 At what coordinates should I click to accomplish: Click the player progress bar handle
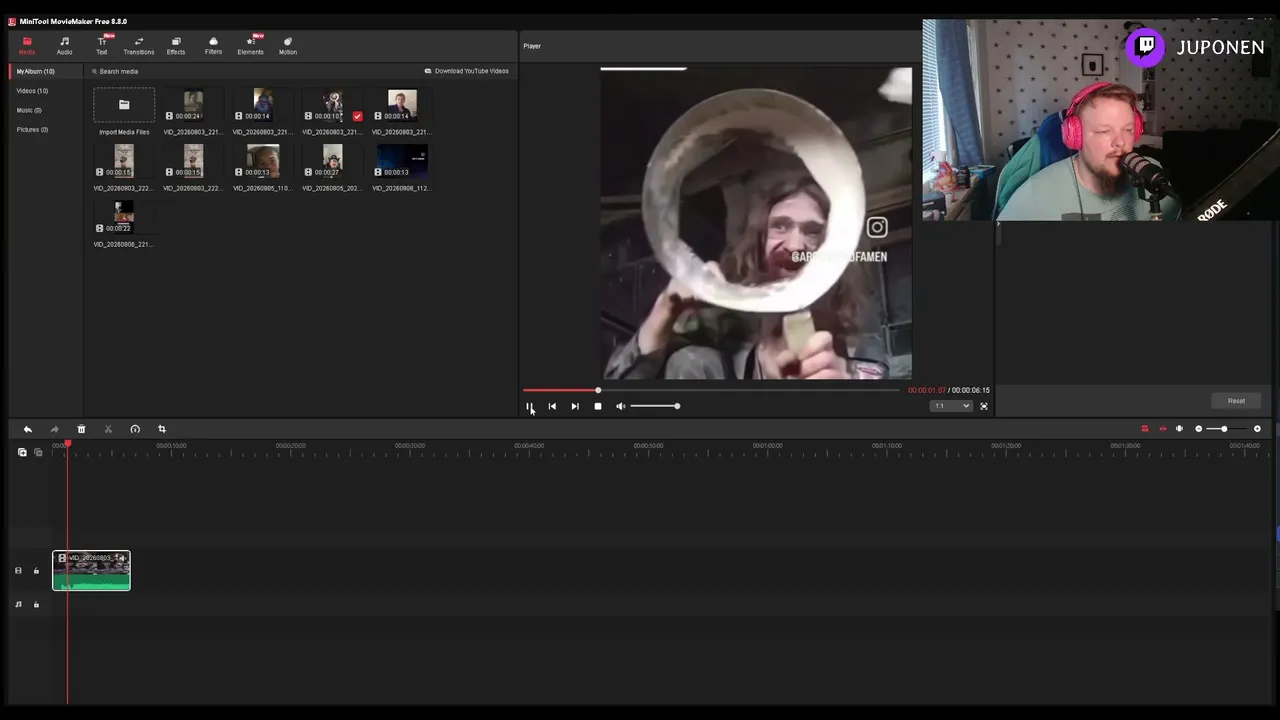(x=598, y=390)
